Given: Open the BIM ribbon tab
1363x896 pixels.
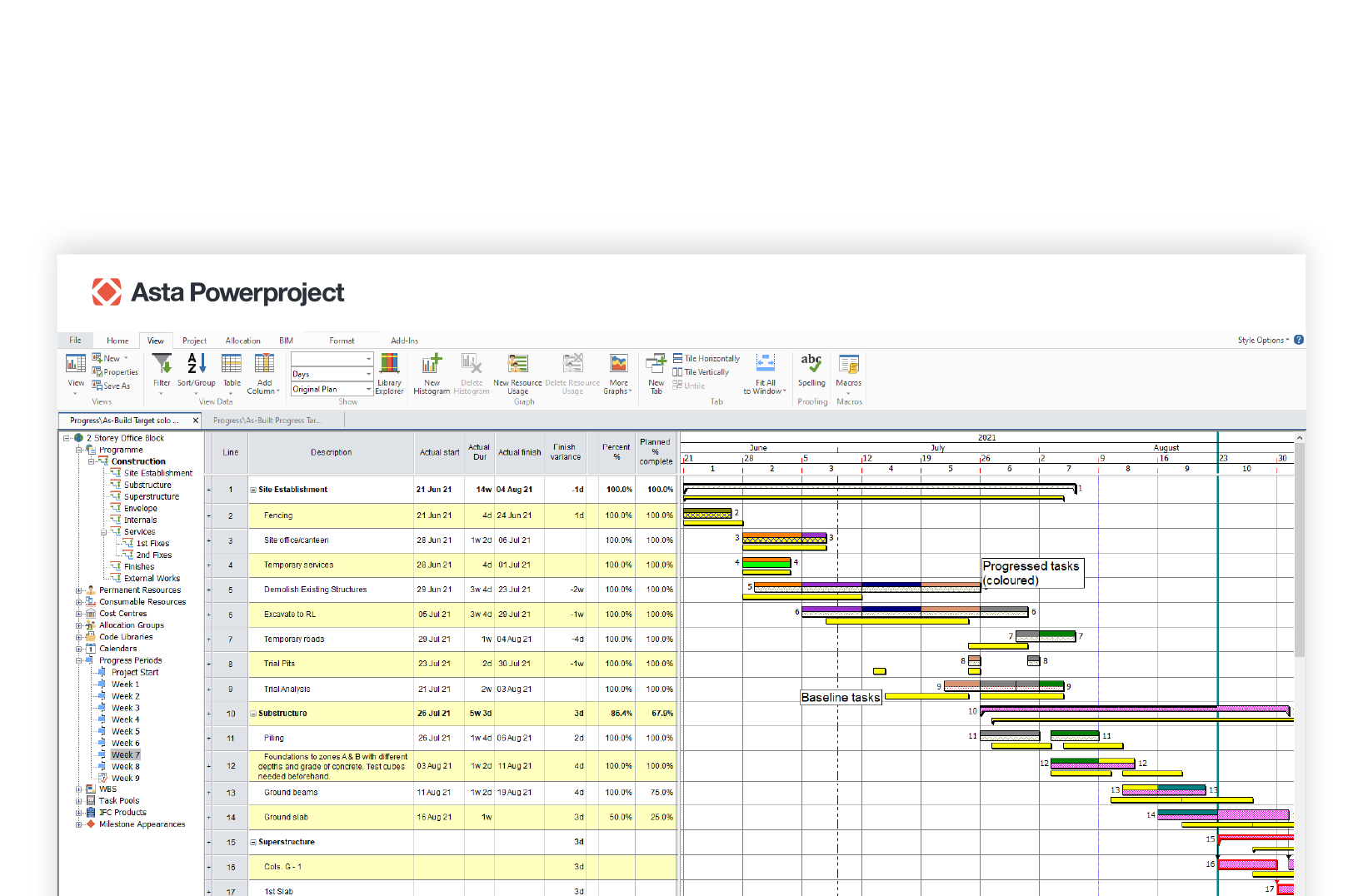Looking at the screenshot, I should coord(286,341).
